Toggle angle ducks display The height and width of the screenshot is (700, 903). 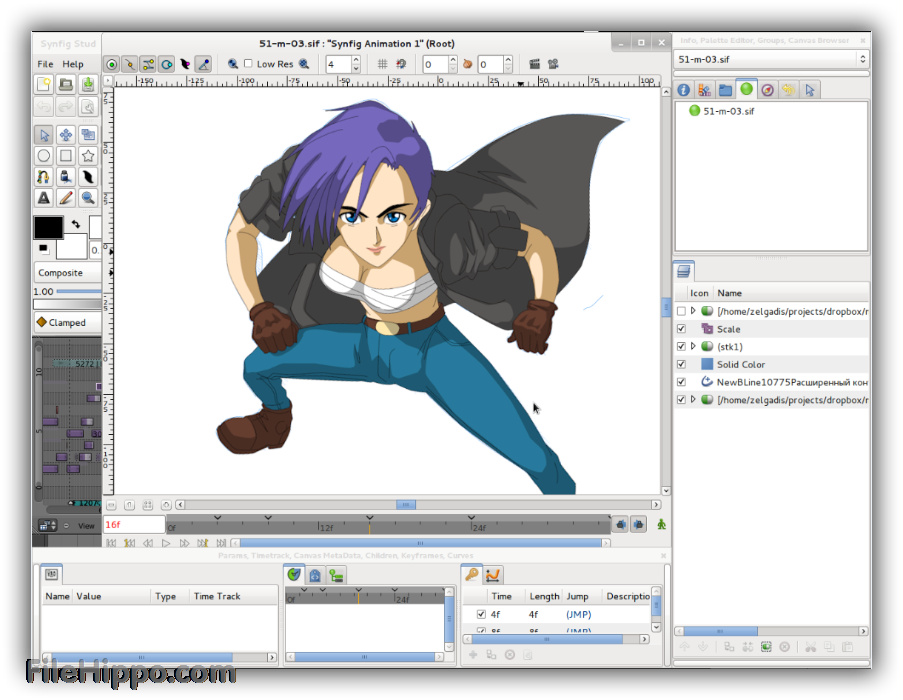(x=204, y=64)
